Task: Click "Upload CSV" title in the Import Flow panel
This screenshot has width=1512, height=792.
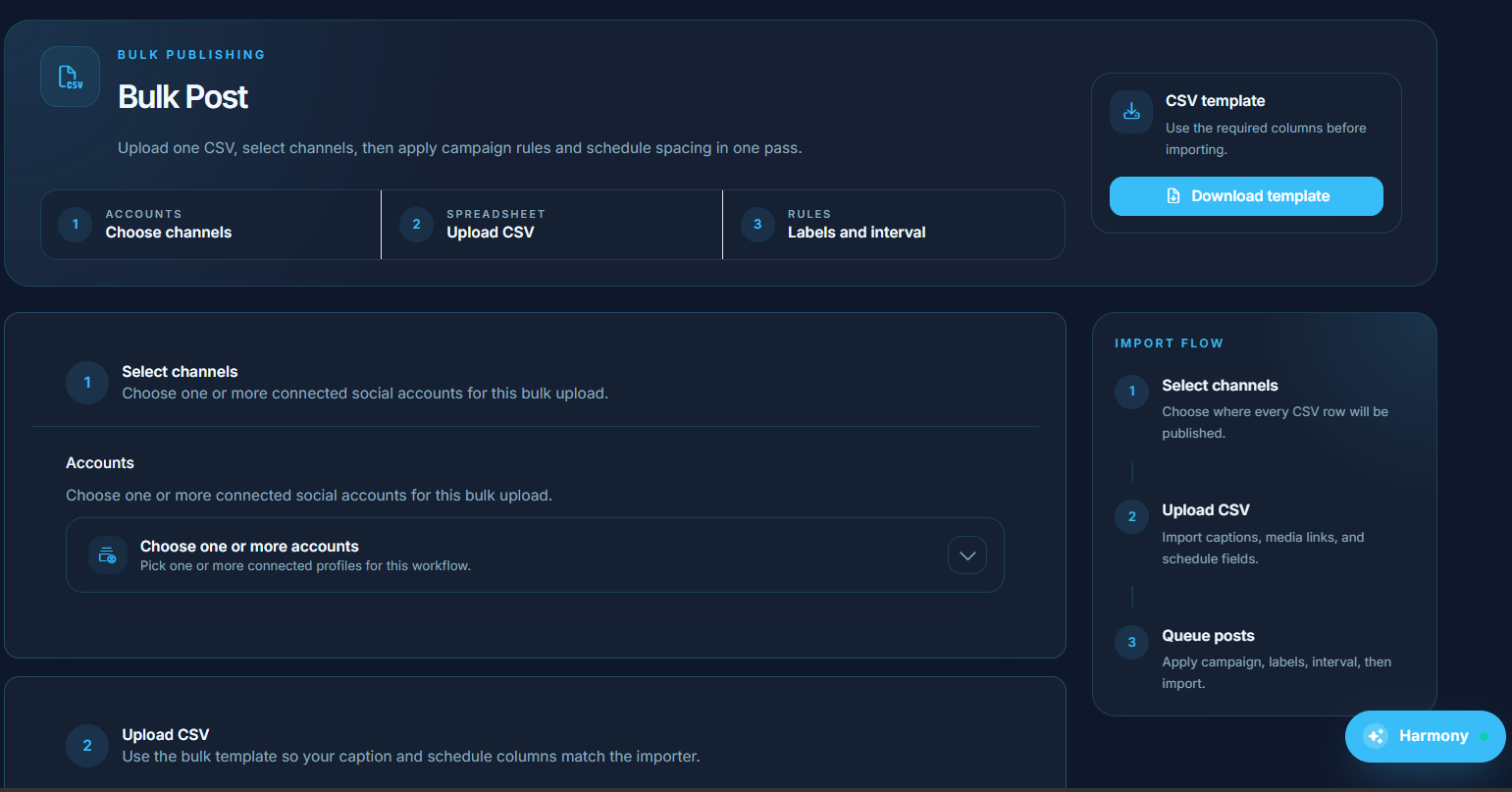Action: pos(1206,510)
